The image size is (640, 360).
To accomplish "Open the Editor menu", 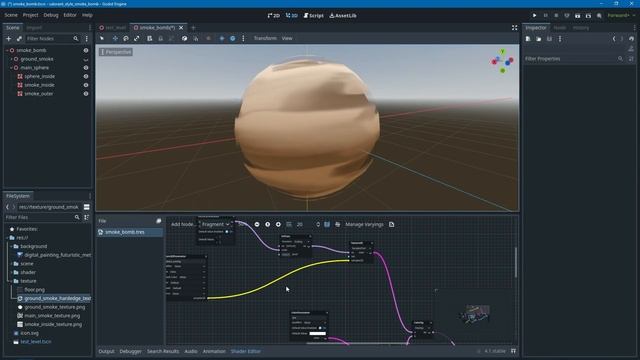I will click(70, 15).
